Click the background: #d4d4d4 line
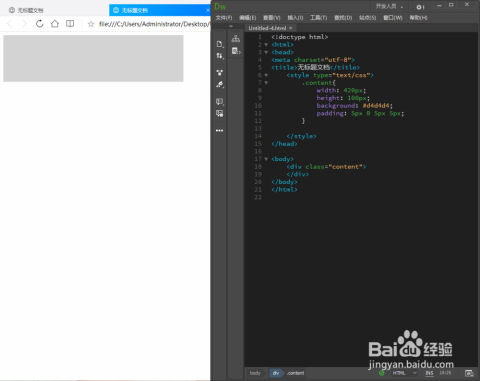Viewport: 480px width, 381px height. [x=355, y=106]
